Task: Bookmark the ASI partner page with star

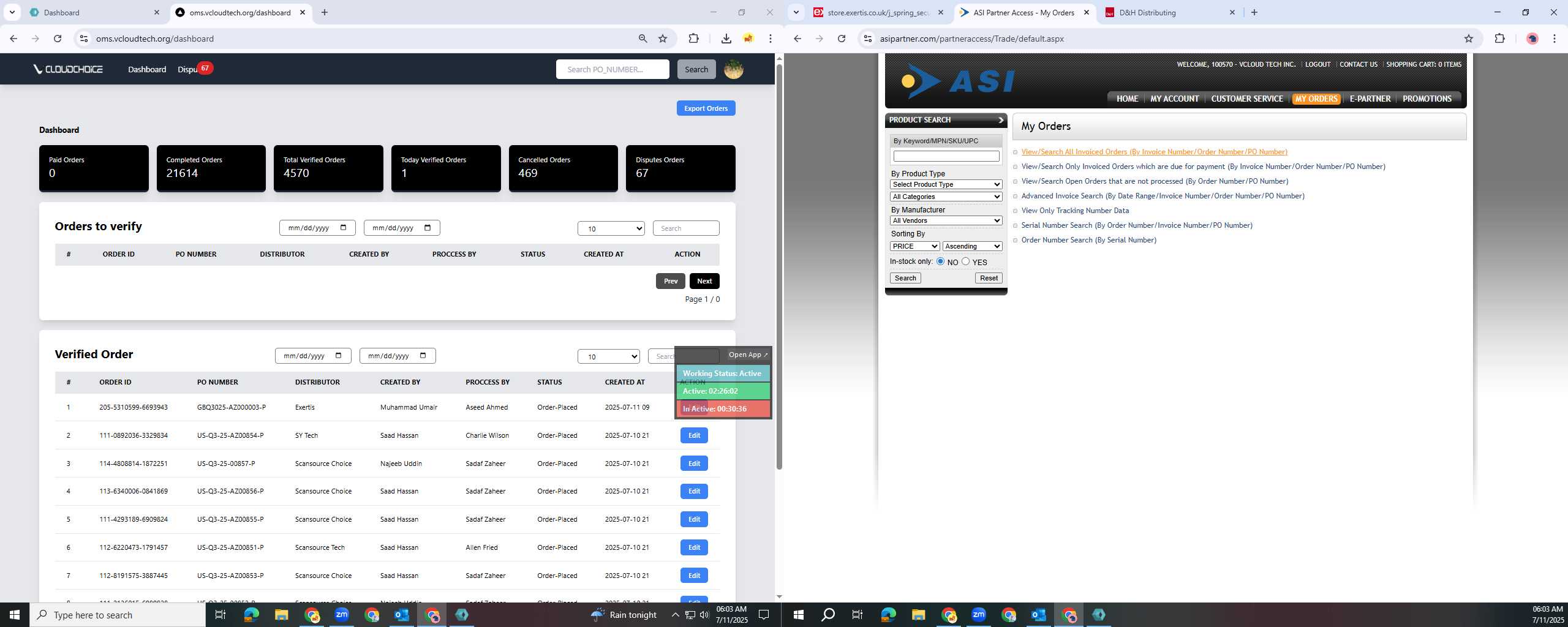Action: tap(1468, 39)
